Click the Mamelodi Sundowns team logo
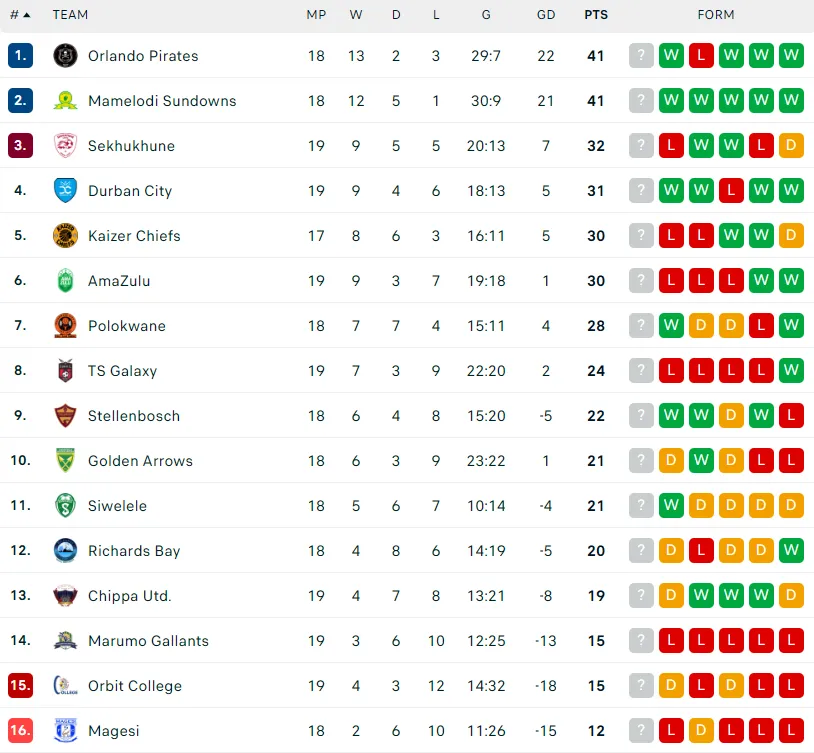814x753 pixels. [x=65, y=101]
